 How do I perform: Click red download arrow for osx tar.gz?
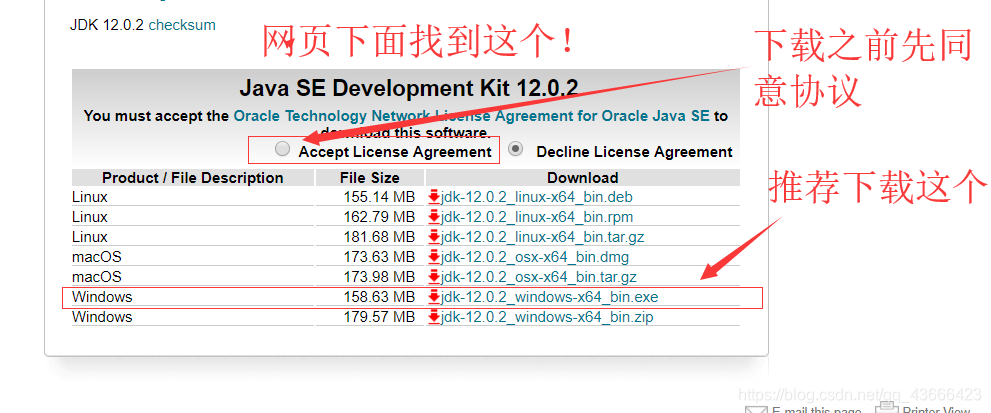point(434,277)
